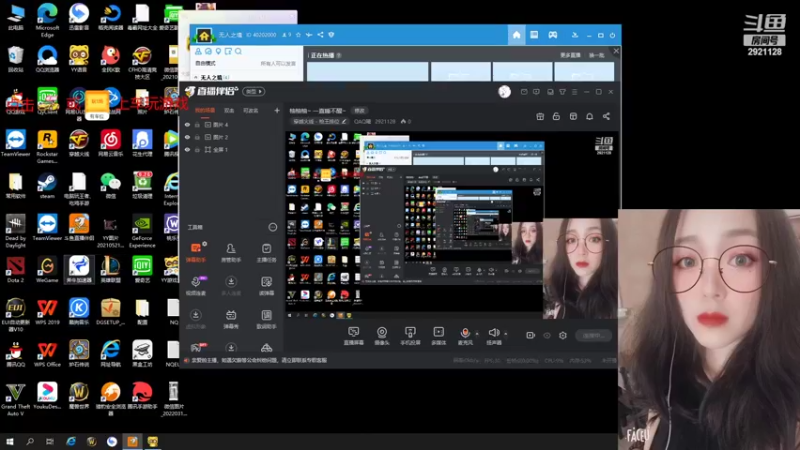Screen dimensions: 800x450
Task: Select the Steam desktop shortcut
Action: click(47, 186)
